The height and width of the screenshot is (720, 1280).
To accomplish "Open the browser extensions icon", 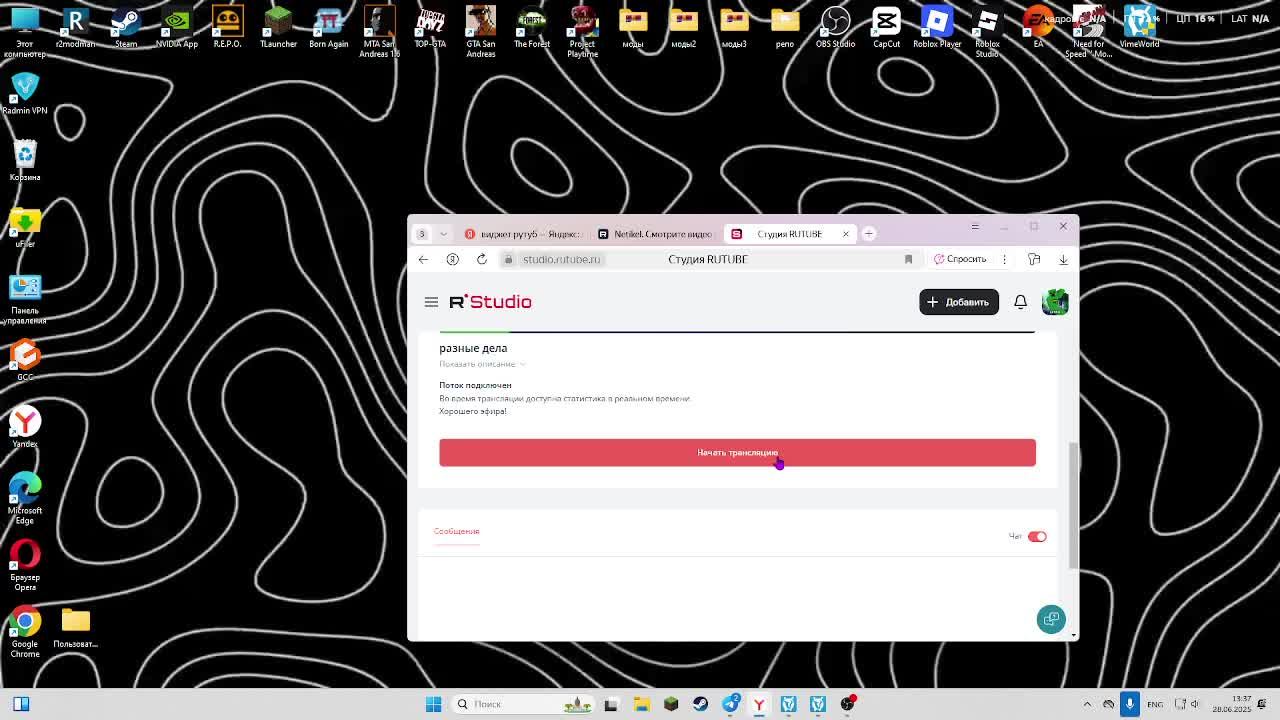I will [1034, 259].
